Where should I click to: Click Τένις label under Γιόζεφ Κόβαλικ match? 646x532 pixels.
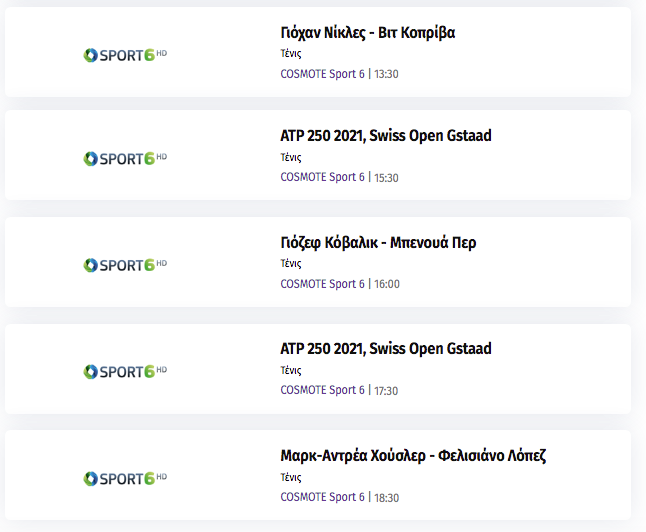[x=291, y=263]
